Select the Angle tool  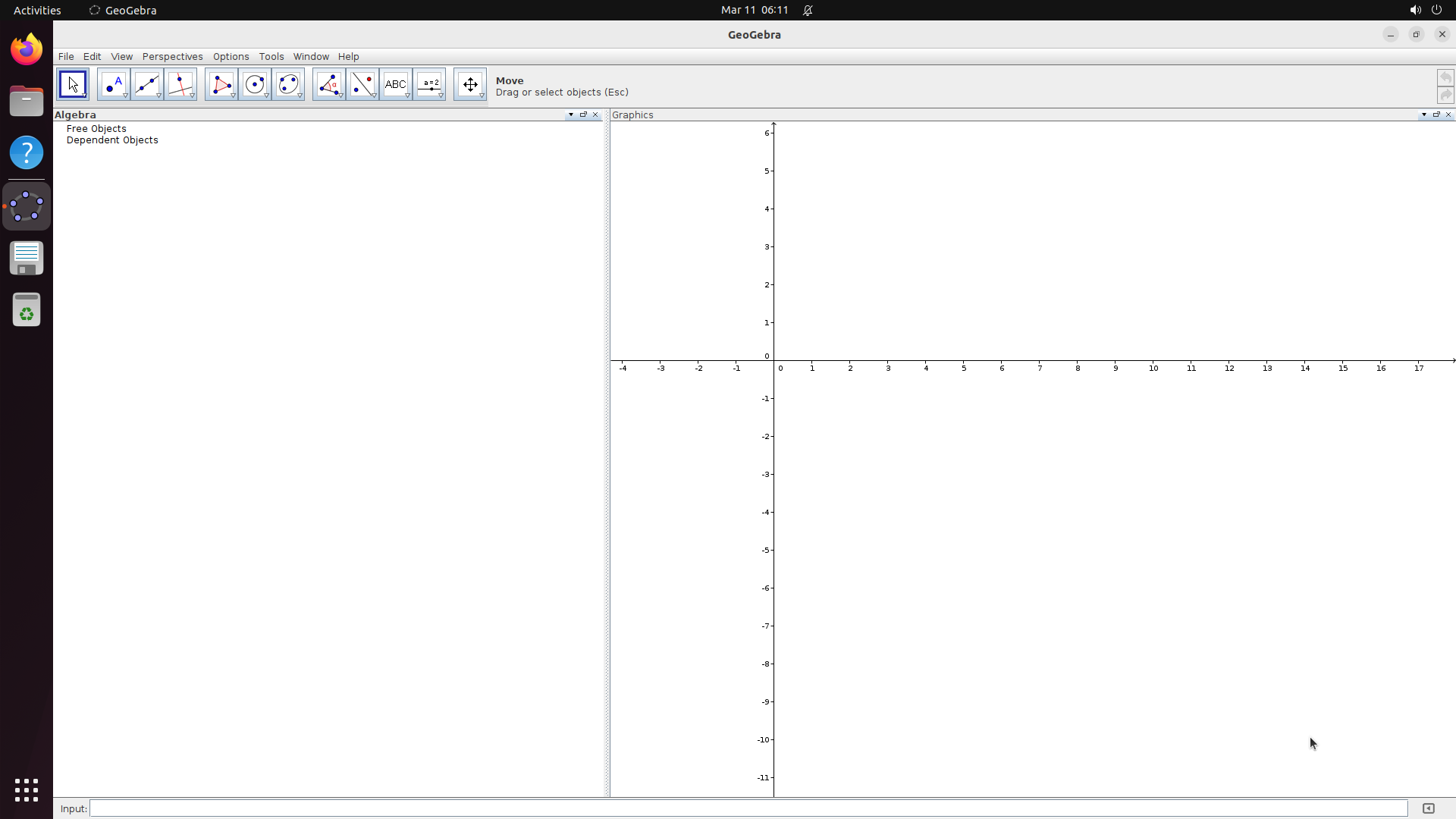tap(329, 83)
